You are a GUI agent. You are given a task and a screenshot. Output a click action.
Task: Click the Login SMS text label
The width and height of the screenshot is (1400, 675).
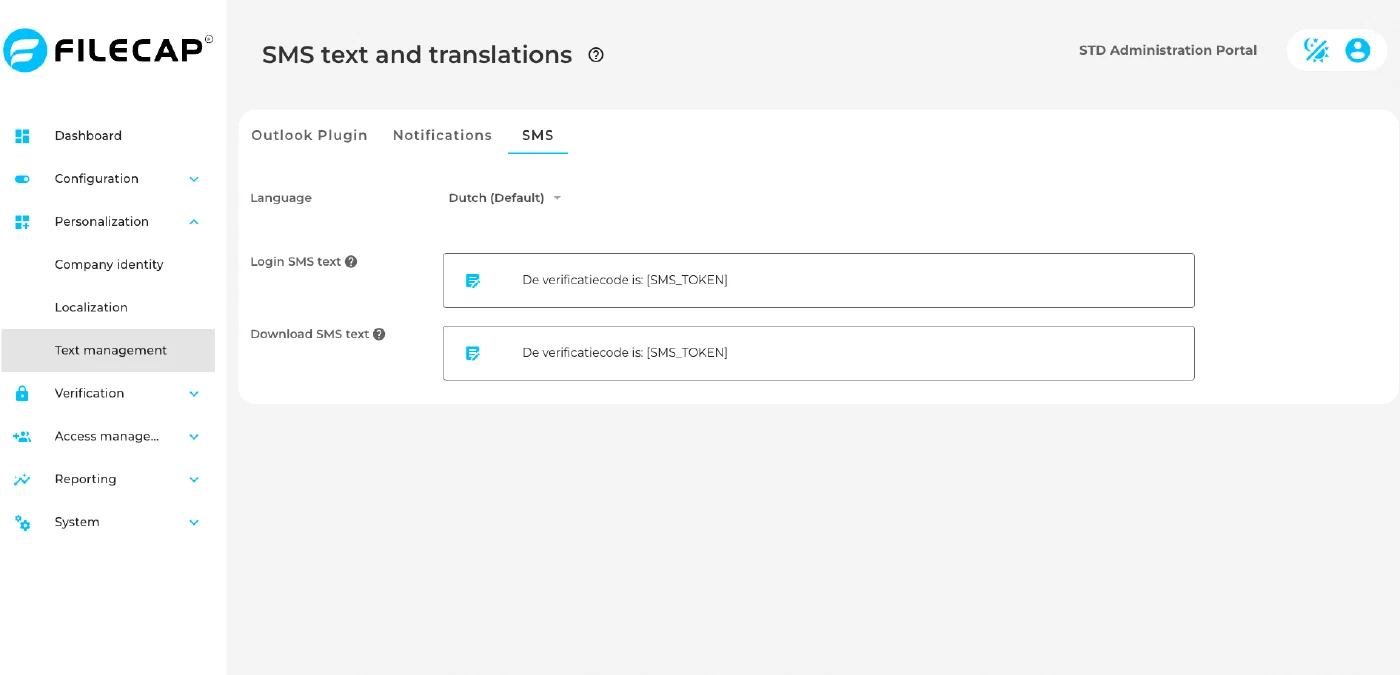click(x=296, y=262)
